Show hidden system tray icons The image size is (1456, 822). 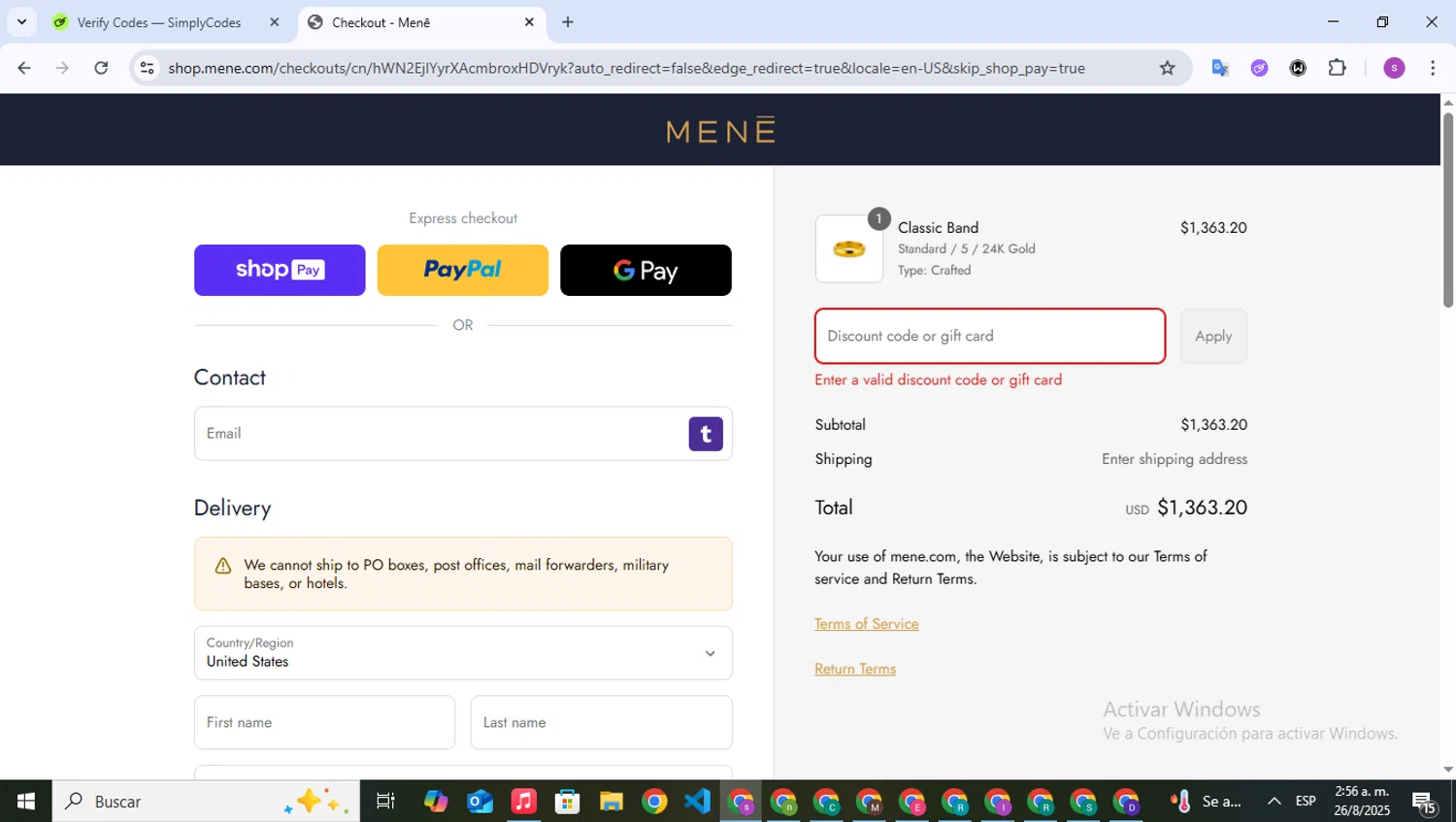[x=1274, y=802]
